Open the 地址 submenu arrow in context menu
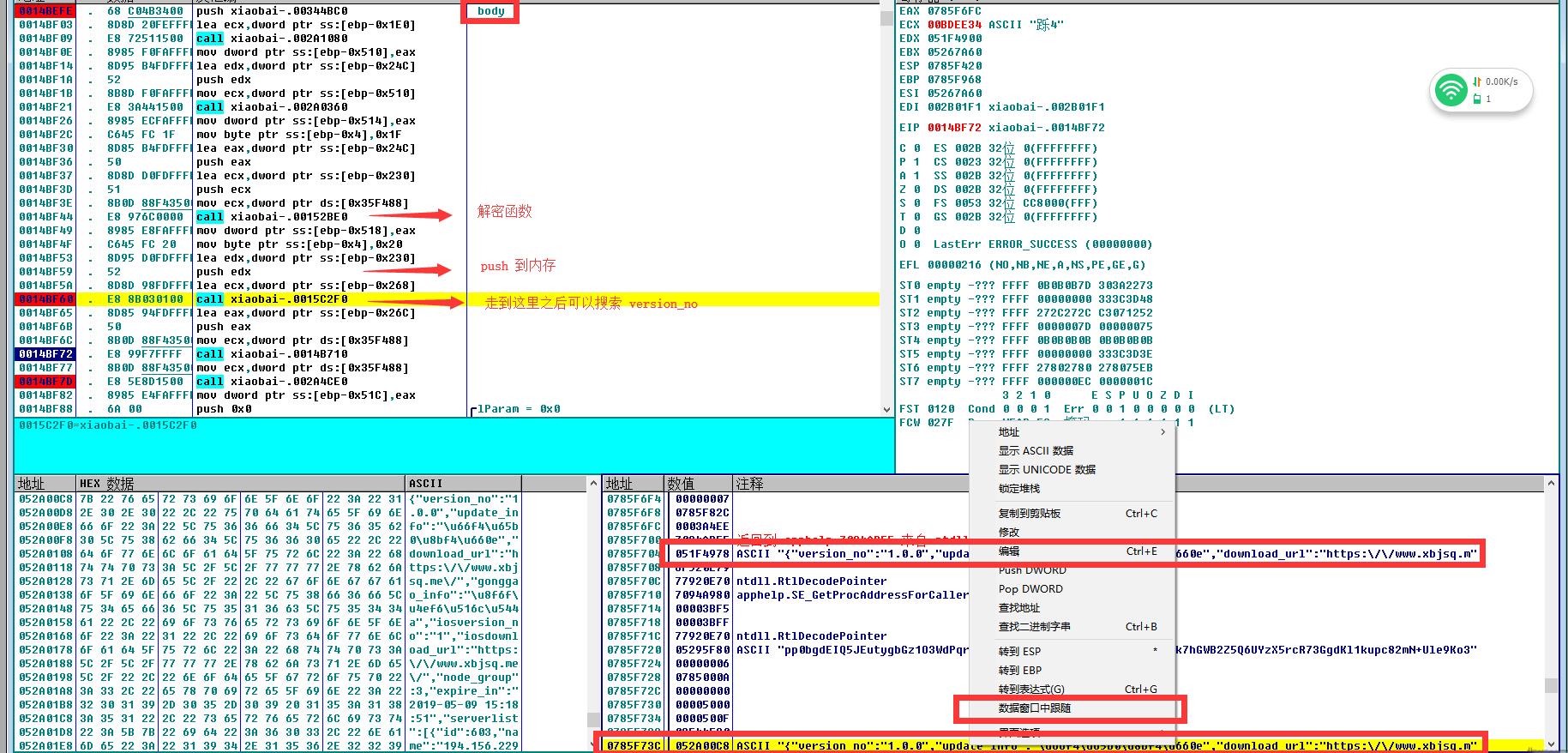This screenshot has height=753, width=1568. point(1162,432)
